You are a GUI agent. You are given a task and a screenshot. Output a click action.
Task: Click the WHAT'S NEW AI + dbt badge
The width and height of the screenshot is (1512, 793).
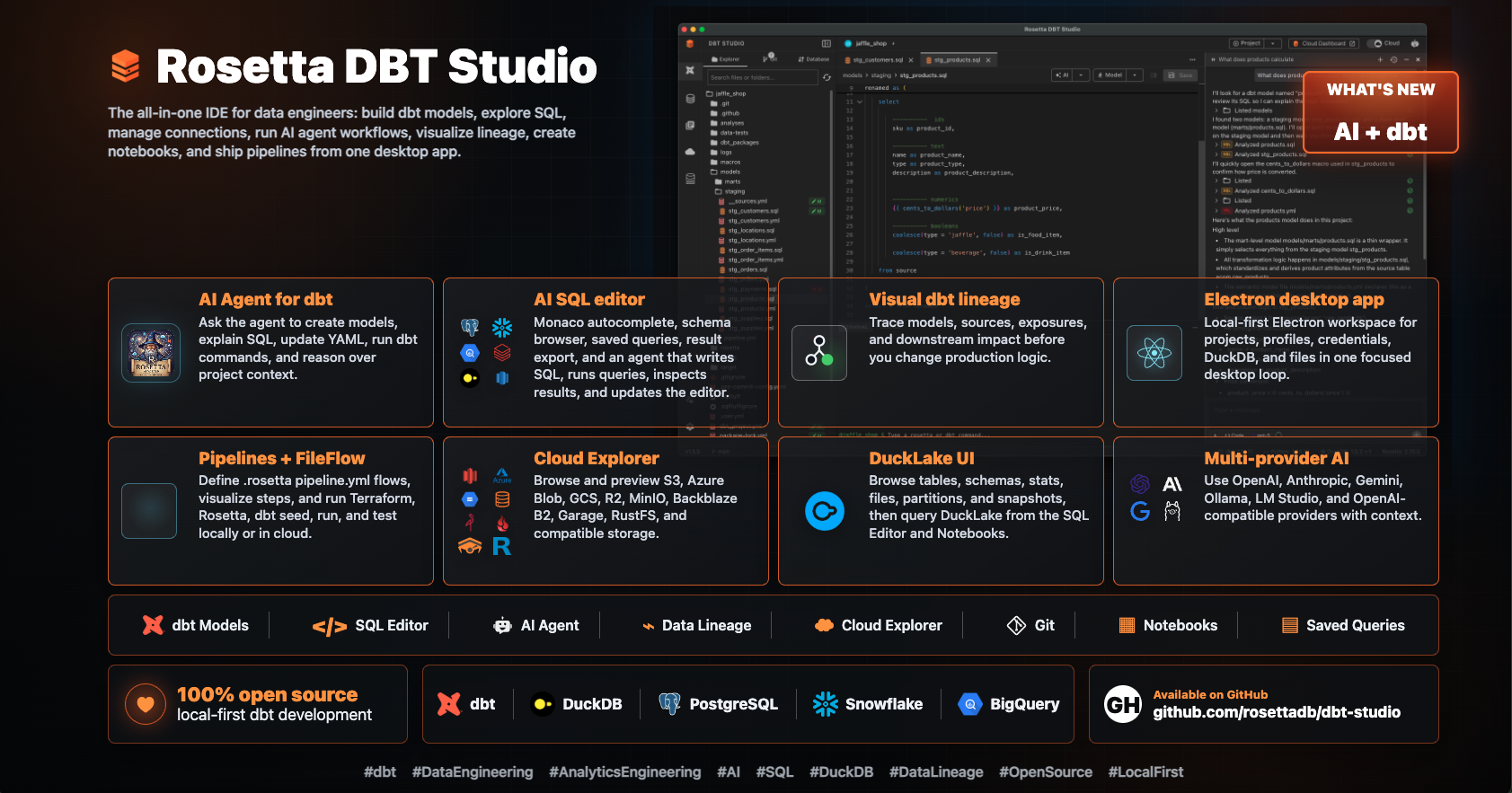pos(1380,112)
